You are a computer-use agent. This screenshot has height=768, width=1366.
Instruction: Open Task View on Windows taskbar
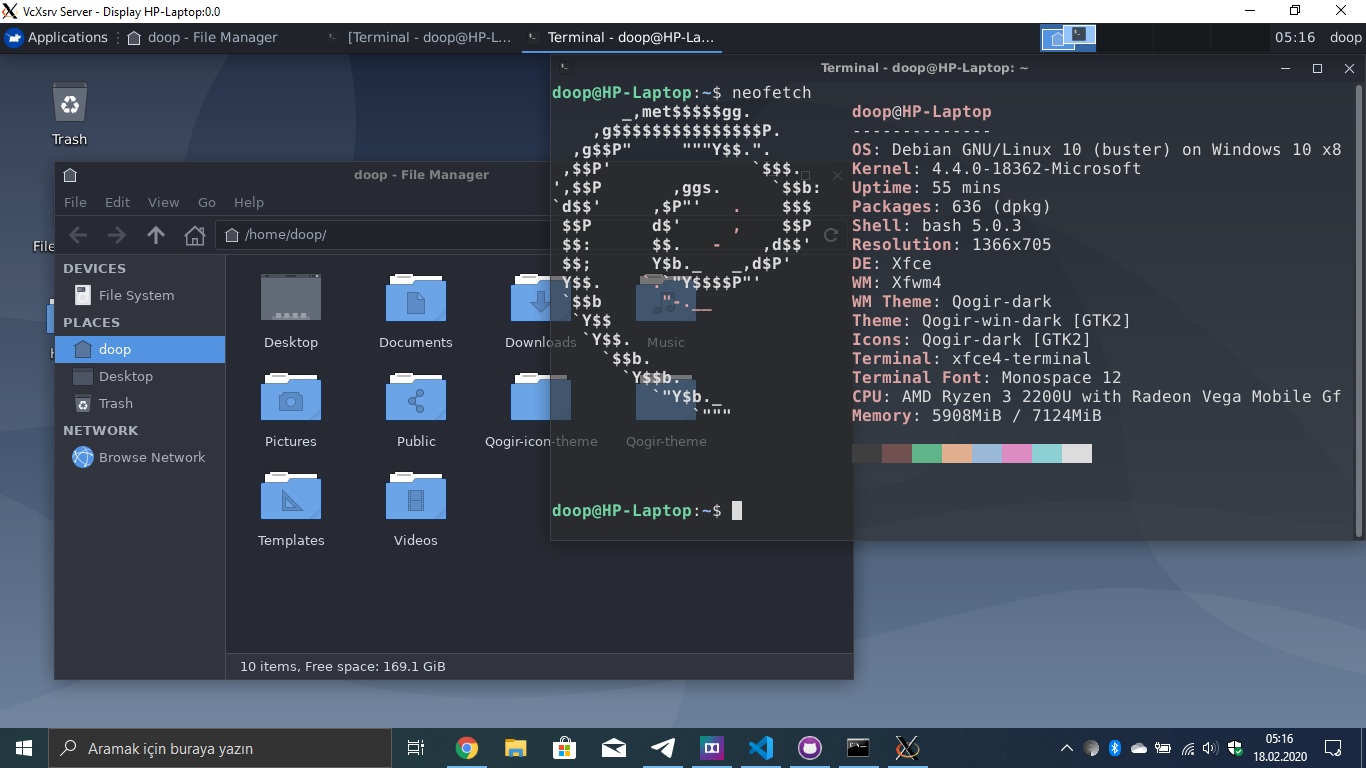click(x=416, y=748)
